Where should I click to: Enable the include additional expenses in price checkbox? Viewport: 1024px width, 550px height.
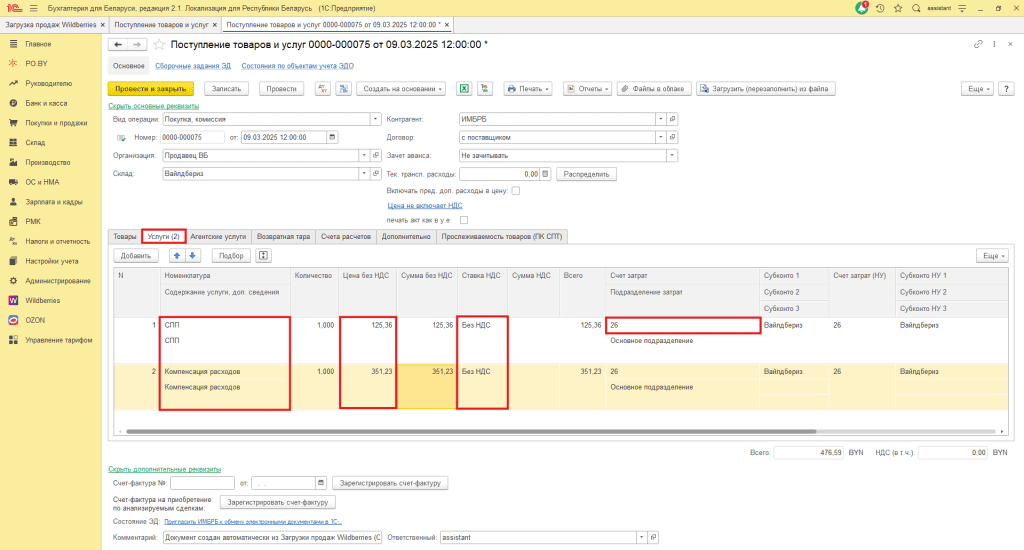click(x=516, y=190)
